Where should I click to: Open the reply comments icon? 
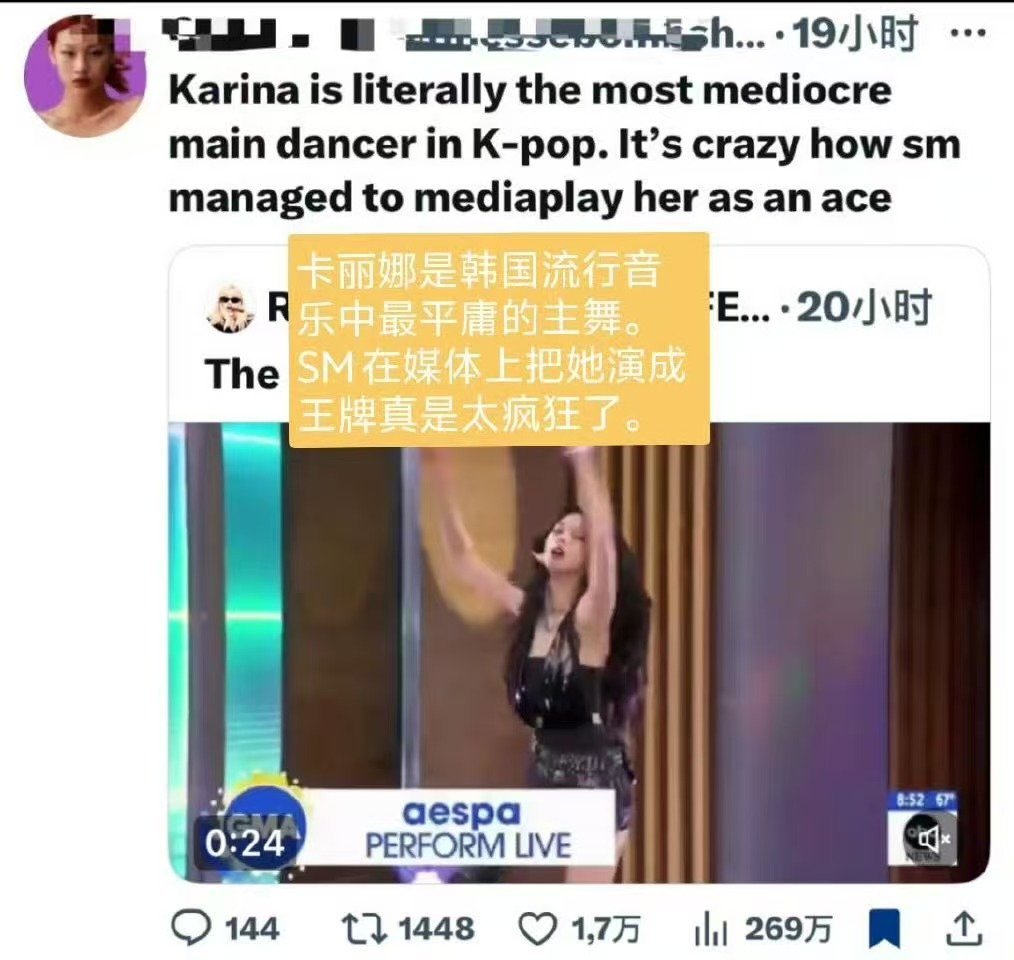(190, 928)
